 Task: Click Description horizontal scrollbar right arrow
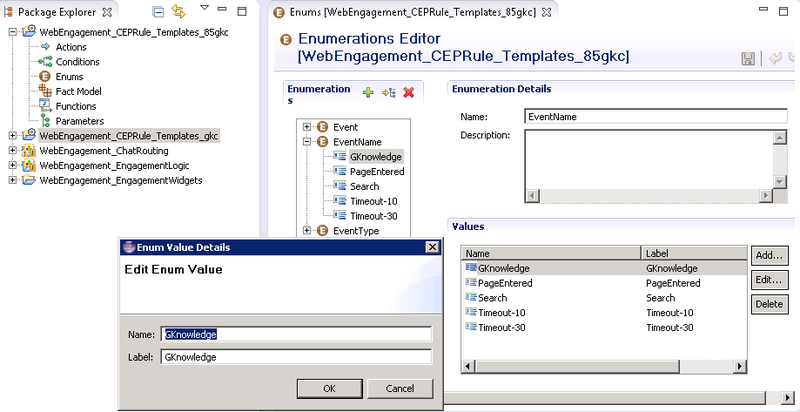[765, 195]
